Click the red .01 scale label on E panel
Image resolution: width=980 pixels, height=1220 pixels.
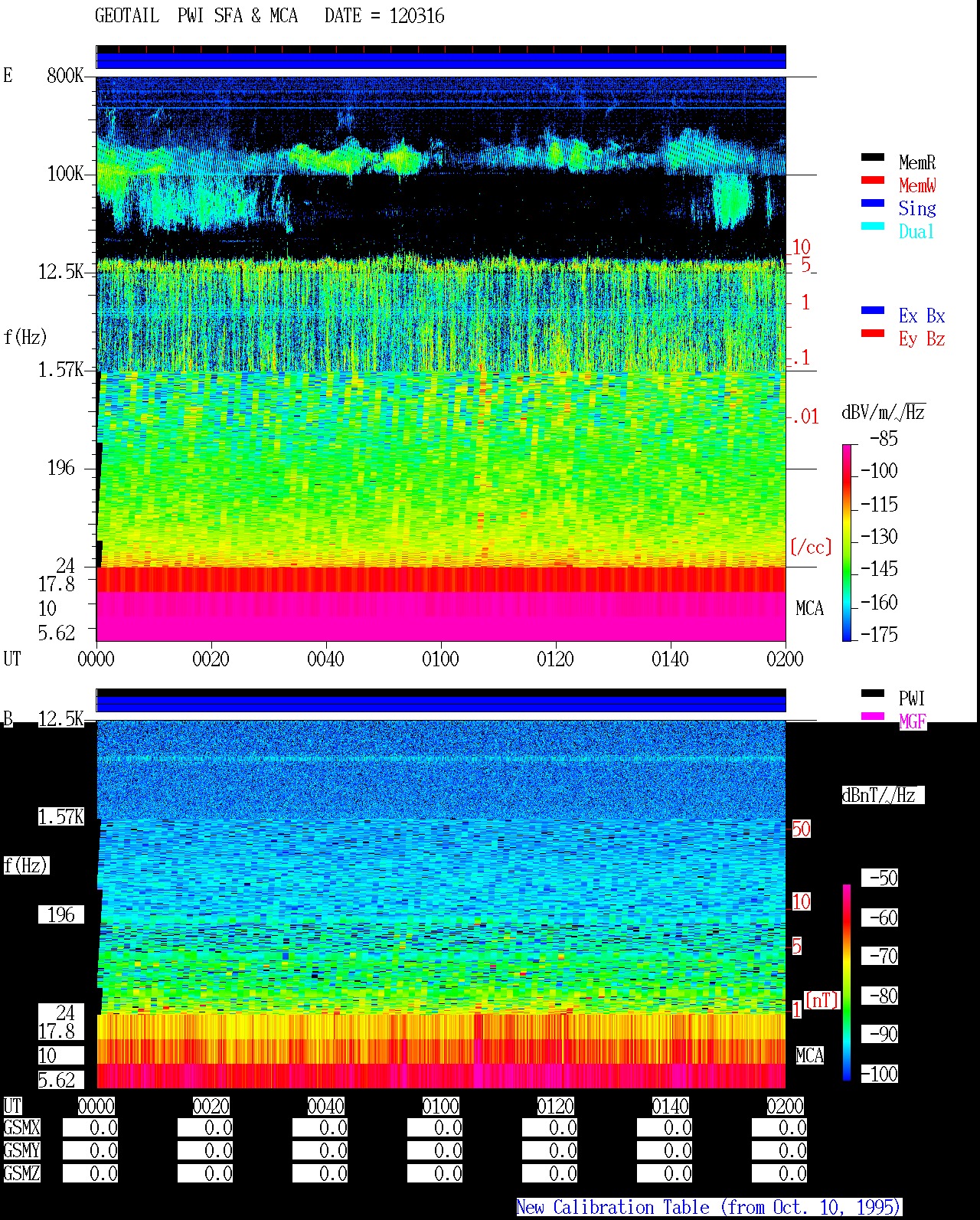point(805,417)
